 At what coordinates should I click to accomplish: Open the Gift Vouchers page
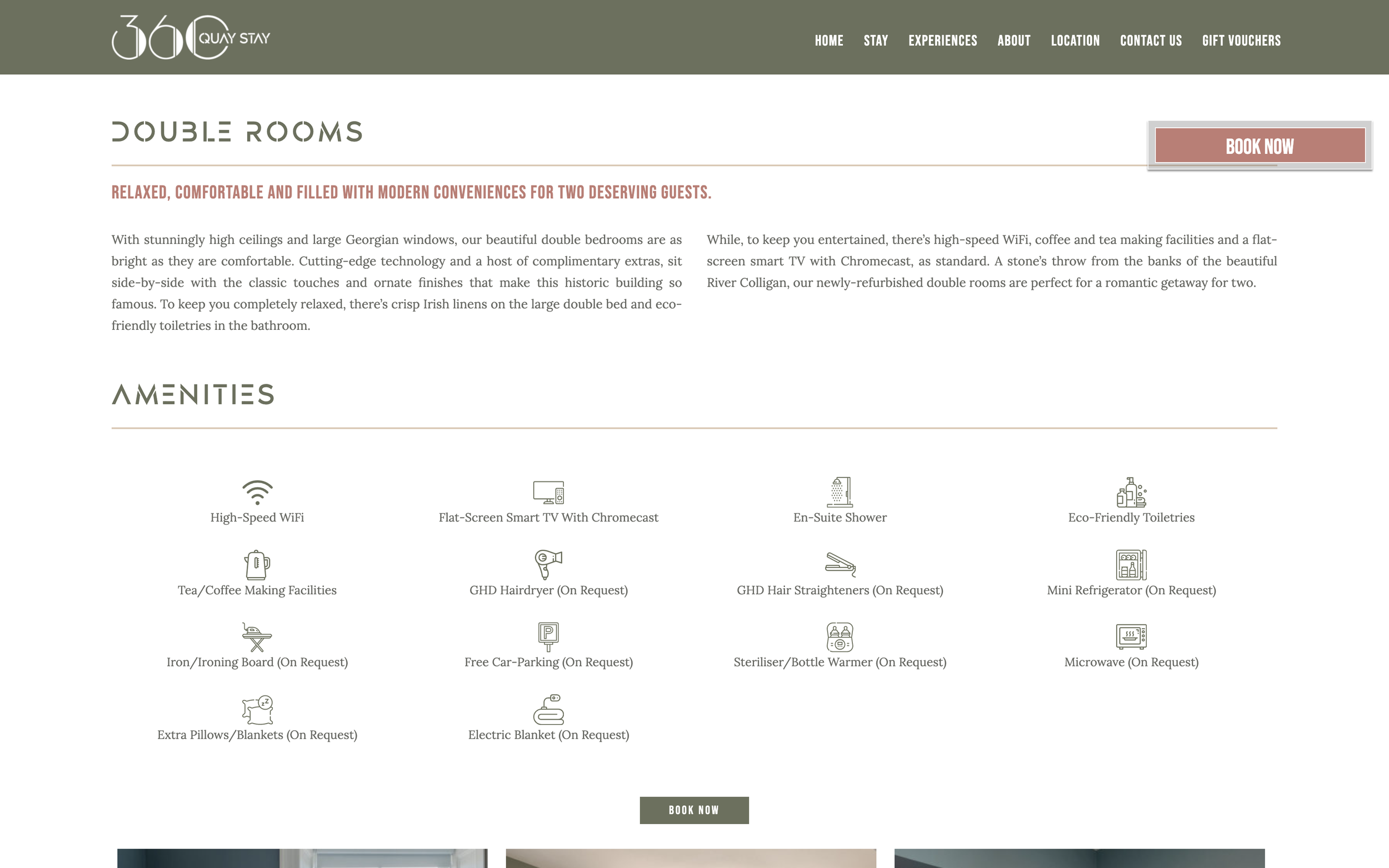click(x=1241, y=41)
